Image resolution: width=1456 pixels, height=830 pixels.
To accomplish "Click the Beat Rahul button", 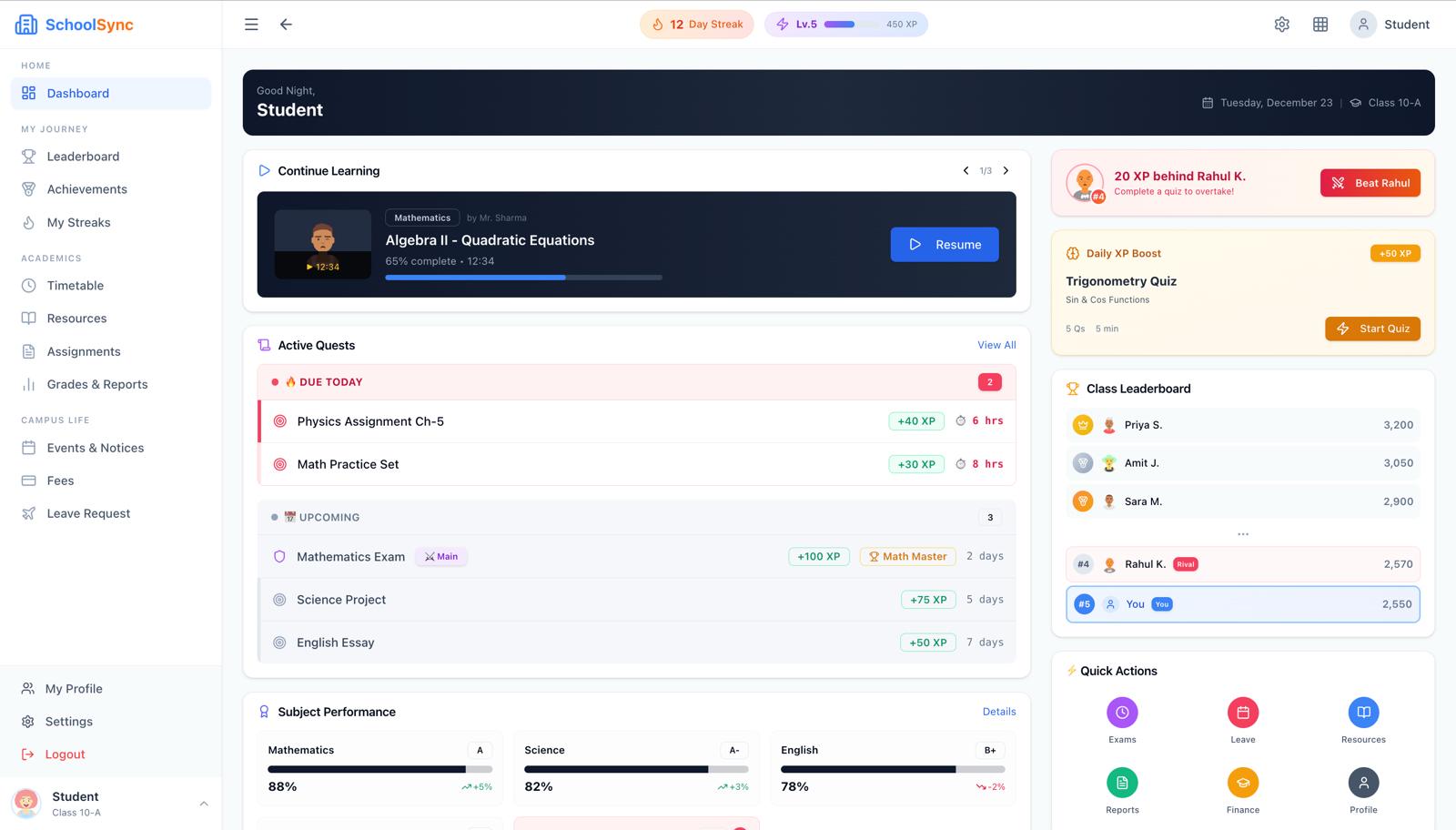I will 1370,183.
